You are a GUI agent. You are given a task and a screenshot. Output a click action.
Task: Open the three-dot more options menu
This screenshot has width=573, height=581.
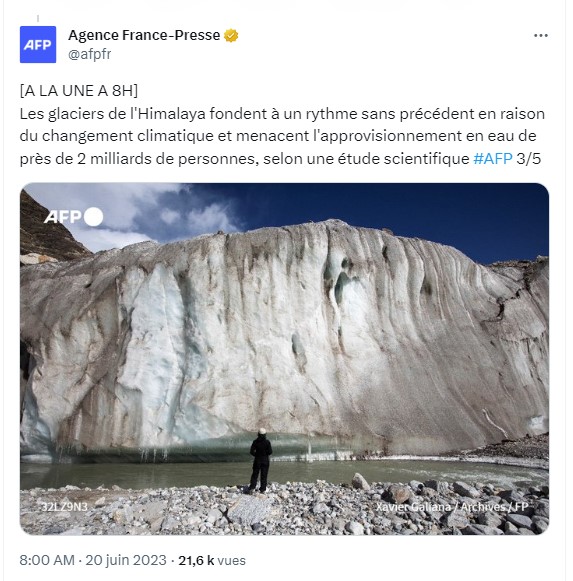point(541,36)
